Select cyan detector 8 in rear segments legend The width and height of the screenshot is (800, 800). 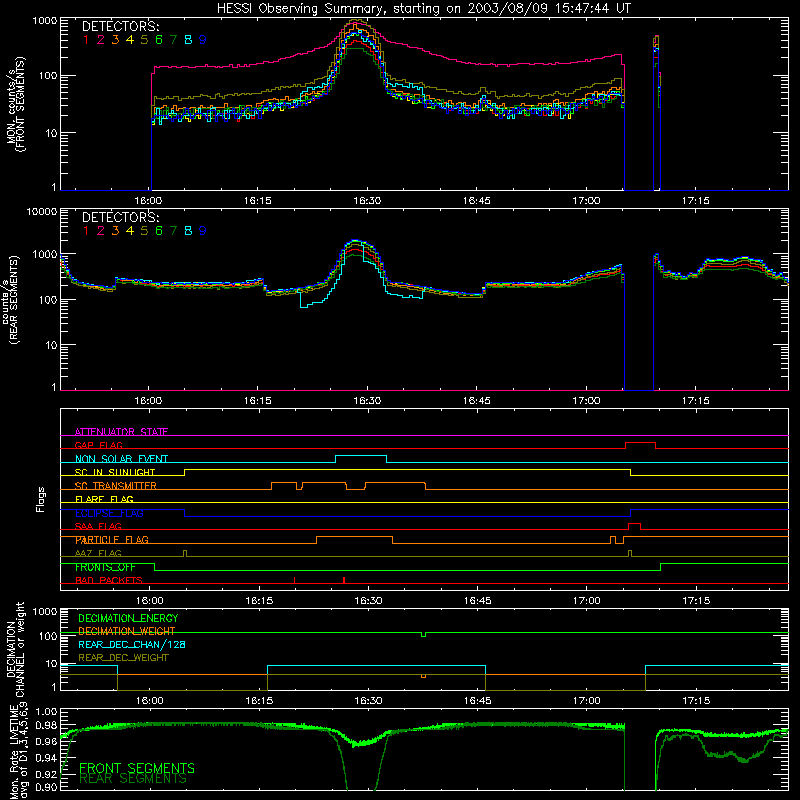click(188, 231)
